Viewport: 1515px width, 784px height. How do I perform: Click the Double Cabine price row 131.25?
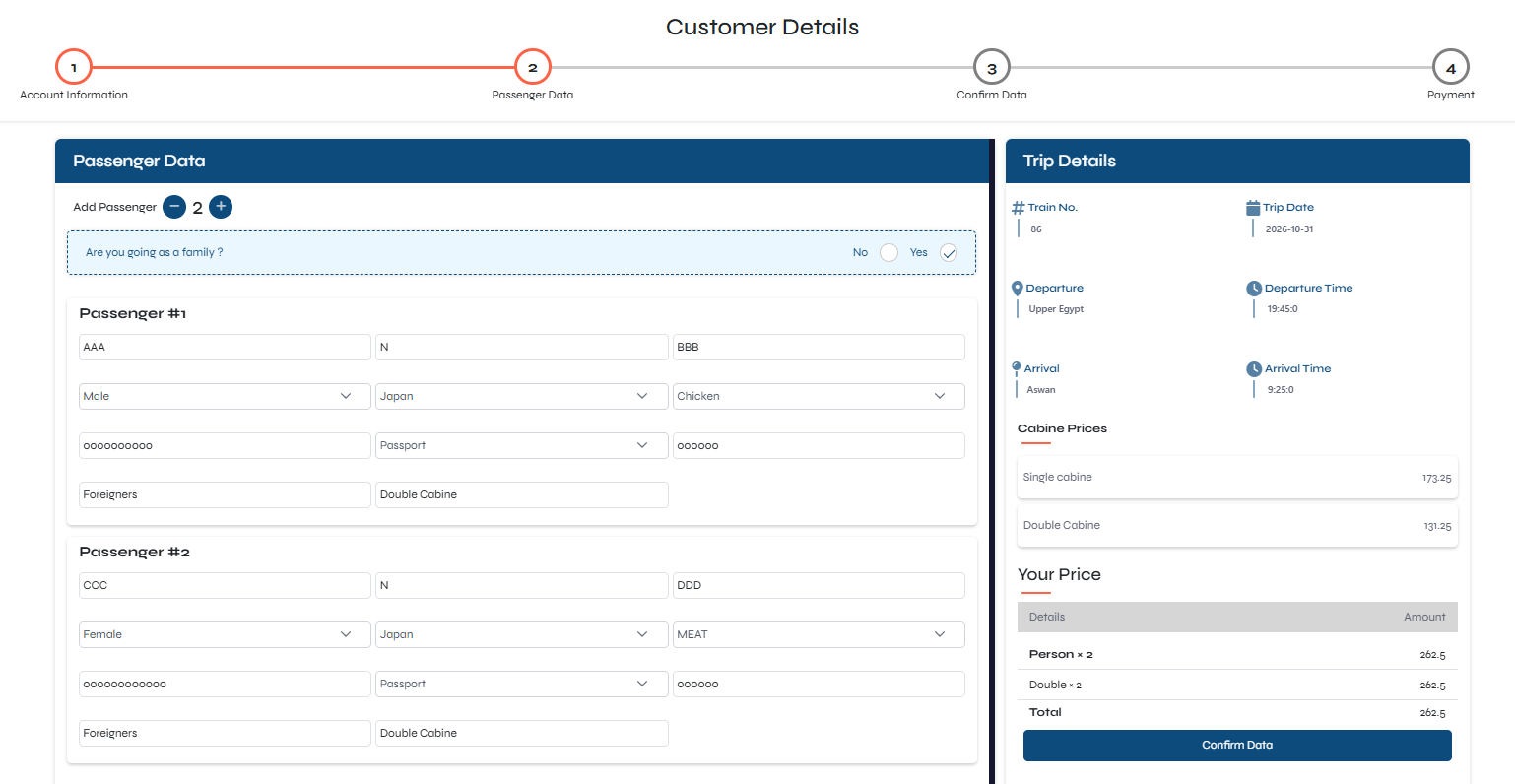point(1237,525)
